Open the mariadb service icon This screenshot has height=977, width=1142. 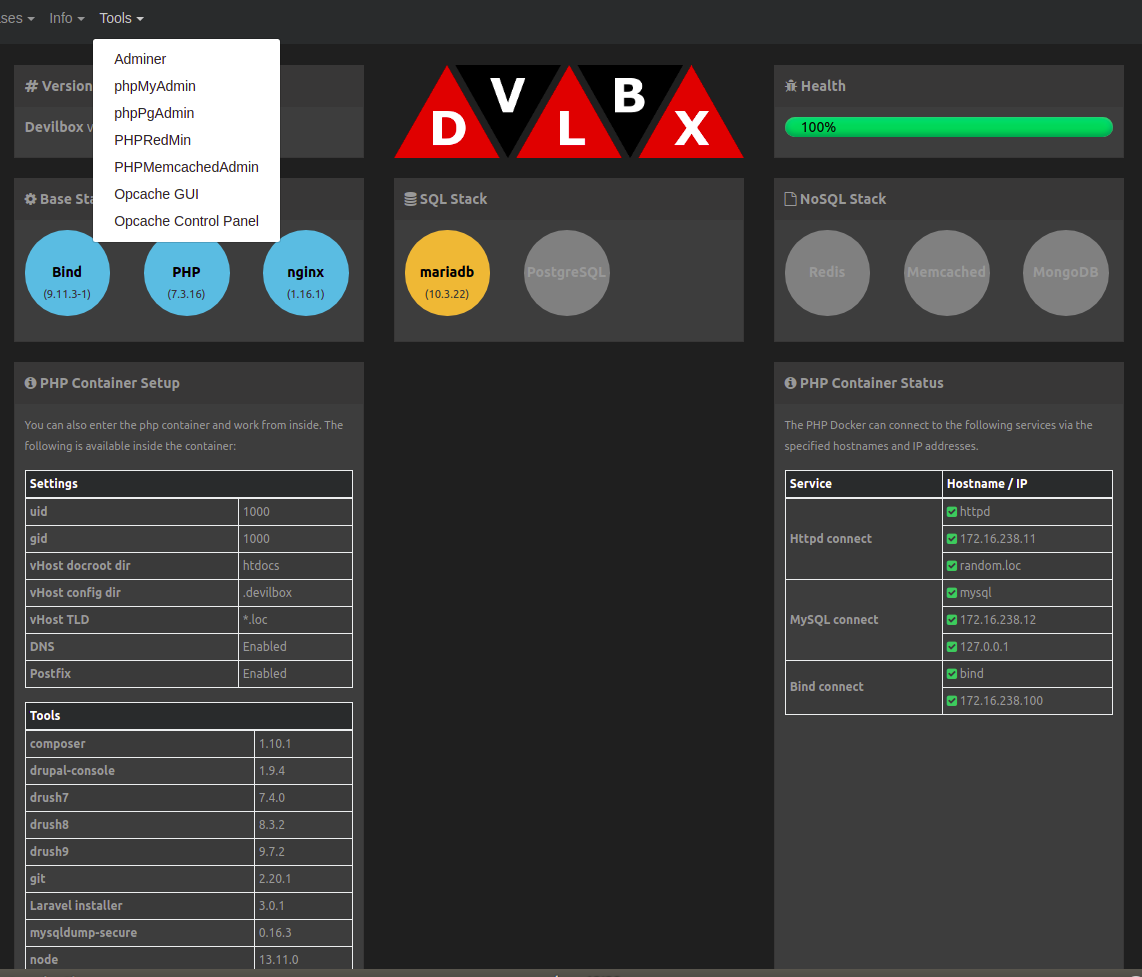[447, 272]
